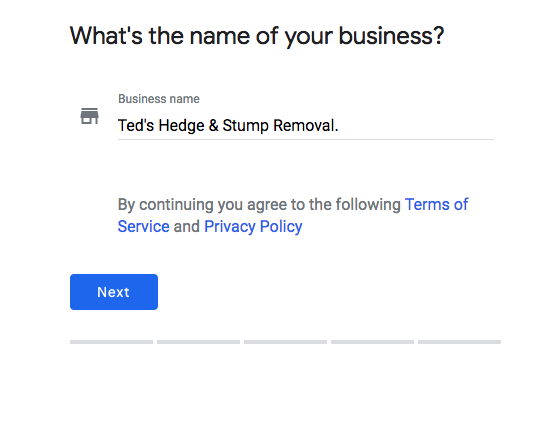Select the third progress step segment
The image size is (559, 422).
point(285,342)
